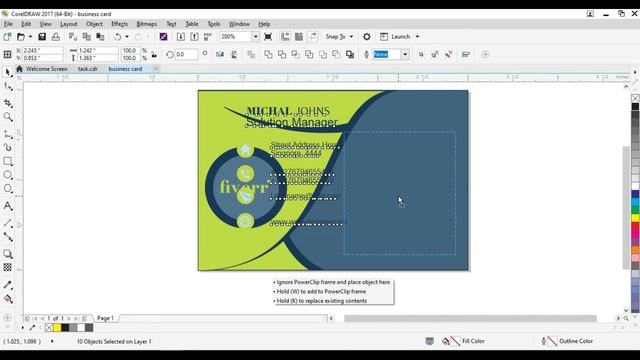Image resolution: width=640 pixels, height=360 pixels.
Task: Toggle Show Guidelines button
Action: click(x=313, y=37)
